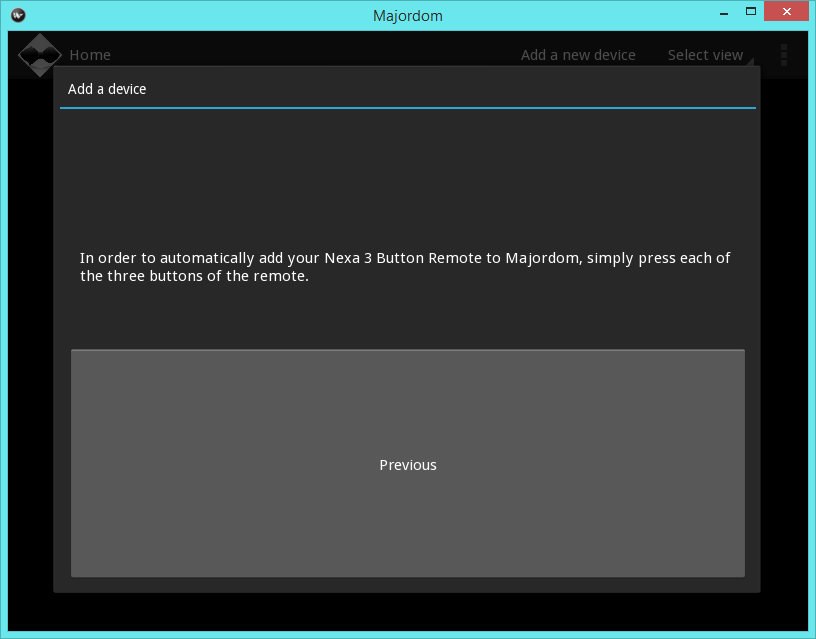This screenshot has height=639, width=816.
Task: Click the blue separator line under popup title
Action: pos(407,107)
